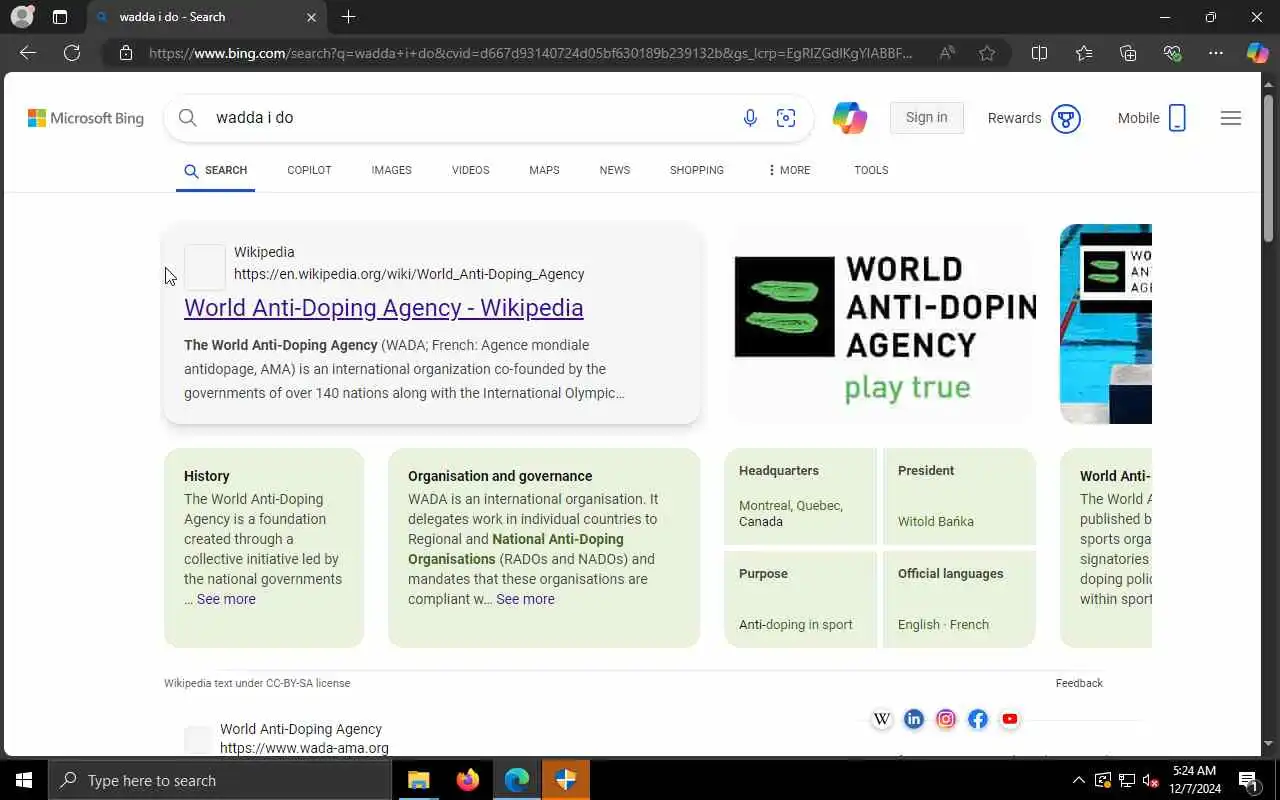Open Bing Copilot colorful icon
Image resolution: width=1280 pixels, height=800 pixels.
[x=850, y=118]
